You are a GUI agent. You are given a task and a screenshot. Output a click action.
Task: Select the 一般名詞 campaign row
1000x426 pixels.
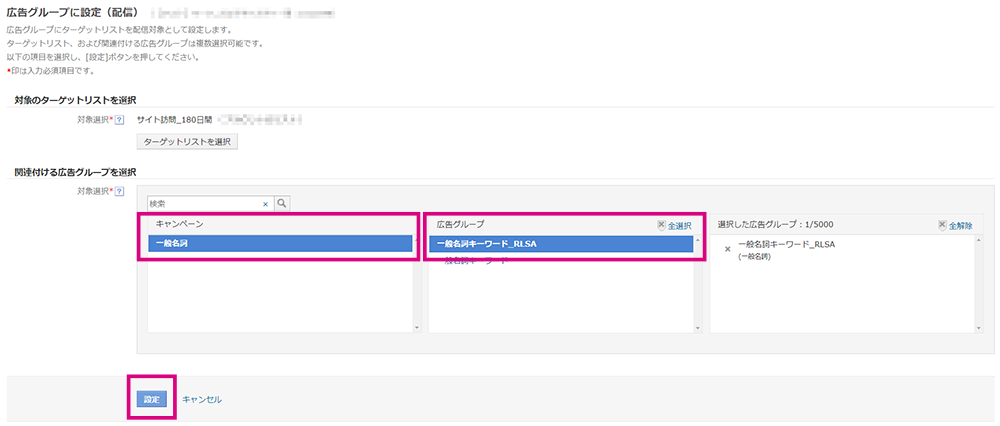tap(281, 244)
